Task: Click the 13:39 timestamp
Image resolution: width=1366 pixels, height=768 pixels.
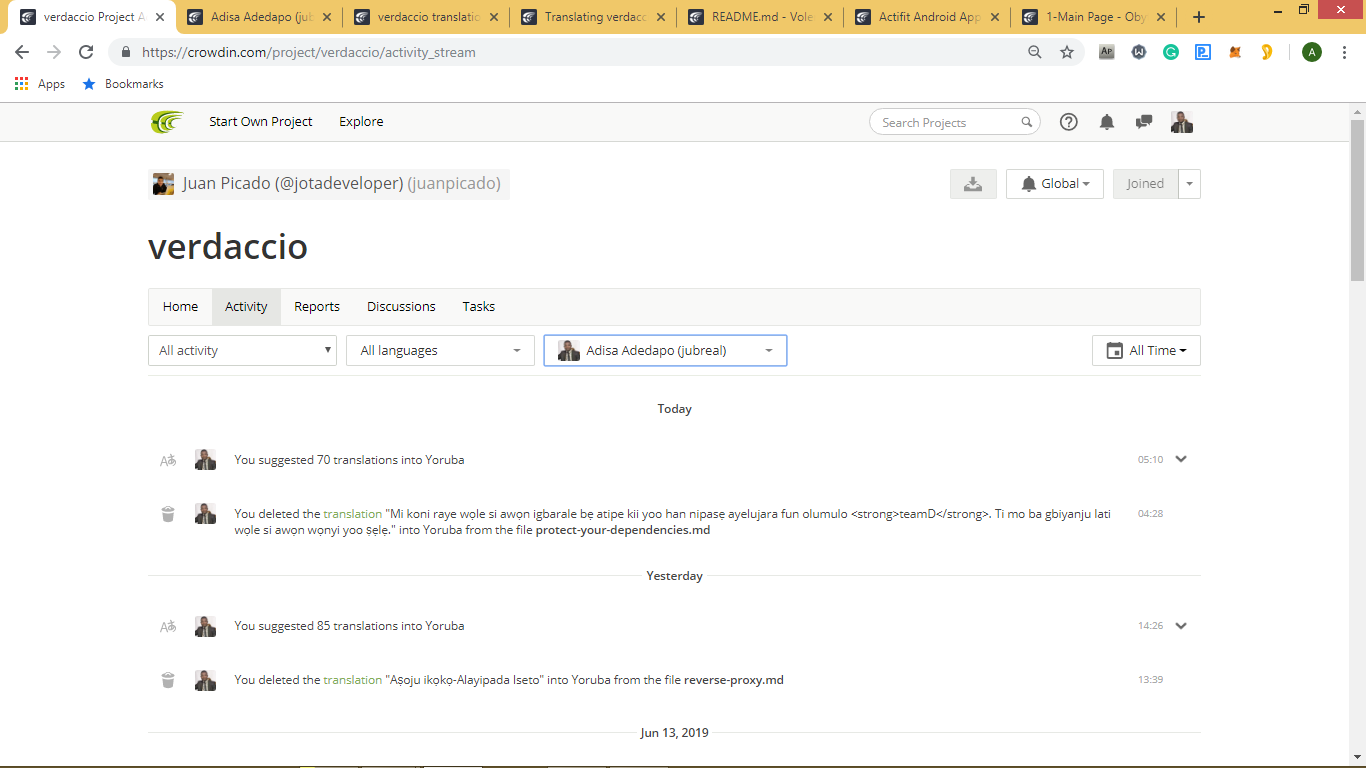Action: pos(1150,680)
